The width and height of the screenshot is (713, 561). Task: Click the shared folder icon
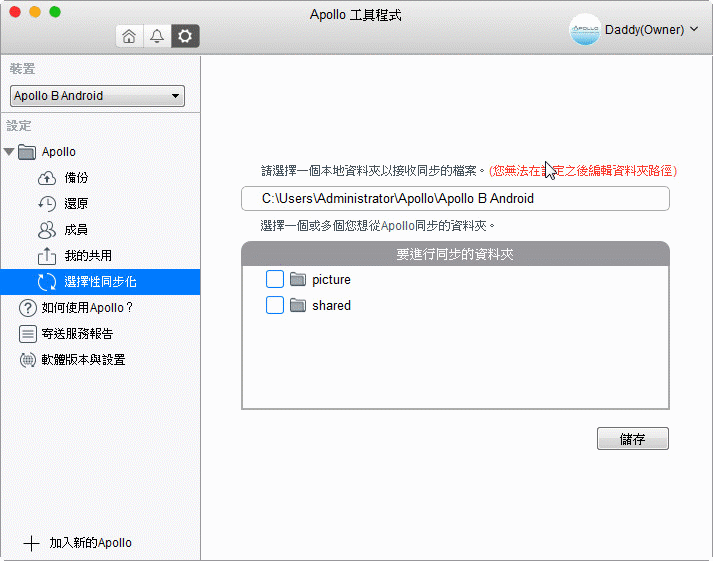pos(298,306)
